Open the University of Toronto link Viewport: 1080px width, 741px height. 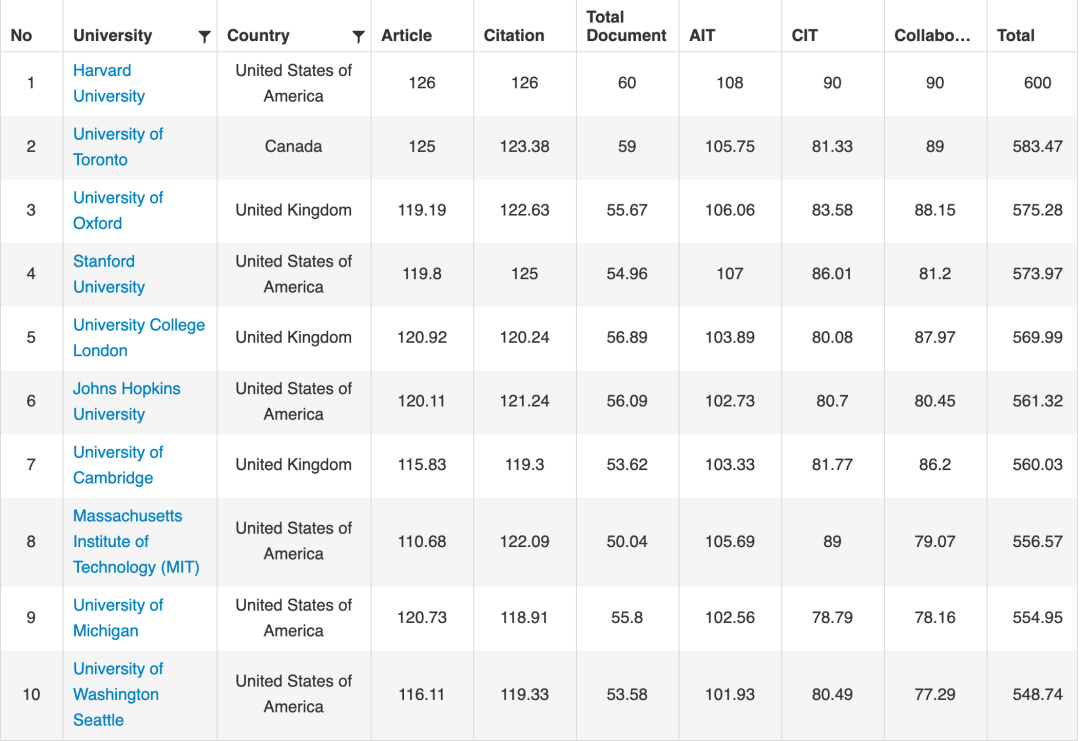point(118,147)
